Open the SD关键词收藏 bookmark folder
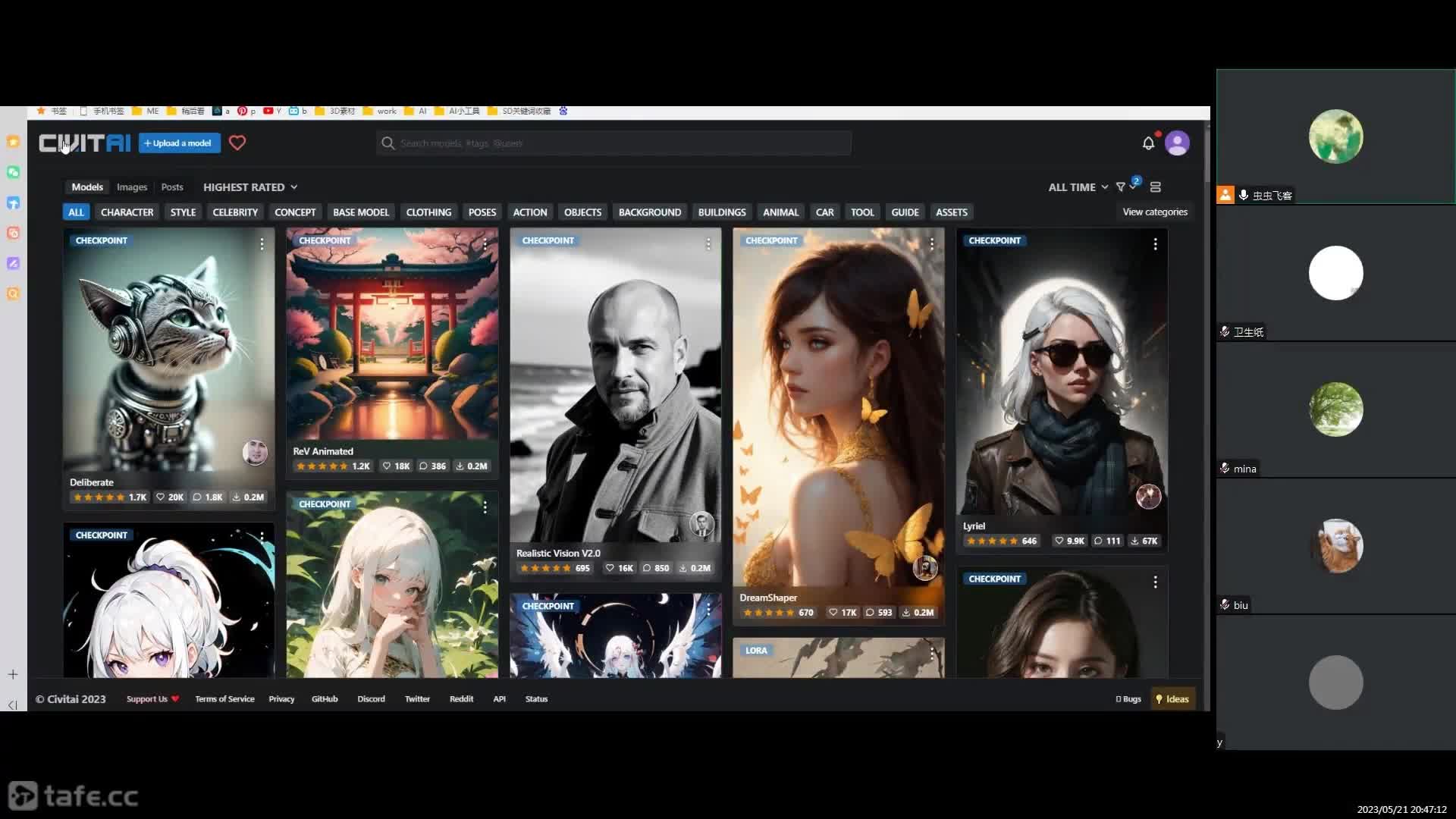1456x819 pixels. coord(519,111)
